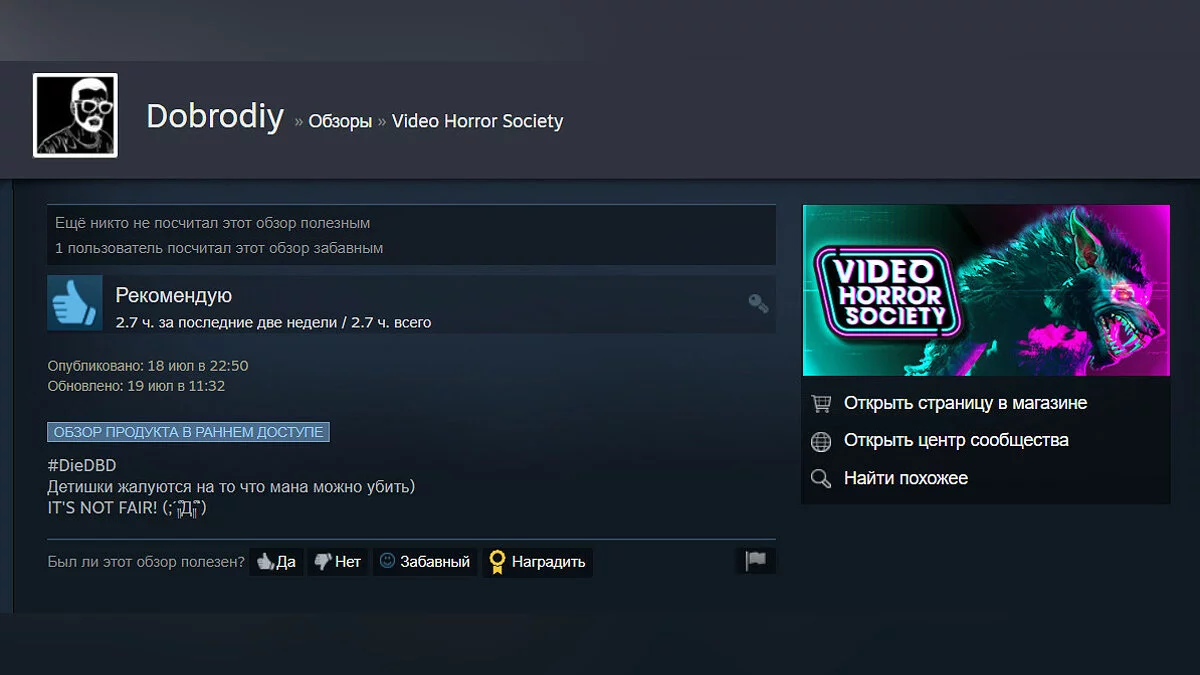The height and width of the screenshot is (675, 1200).
Task: Report review using the flag icon
Action: tap(755, 561)
